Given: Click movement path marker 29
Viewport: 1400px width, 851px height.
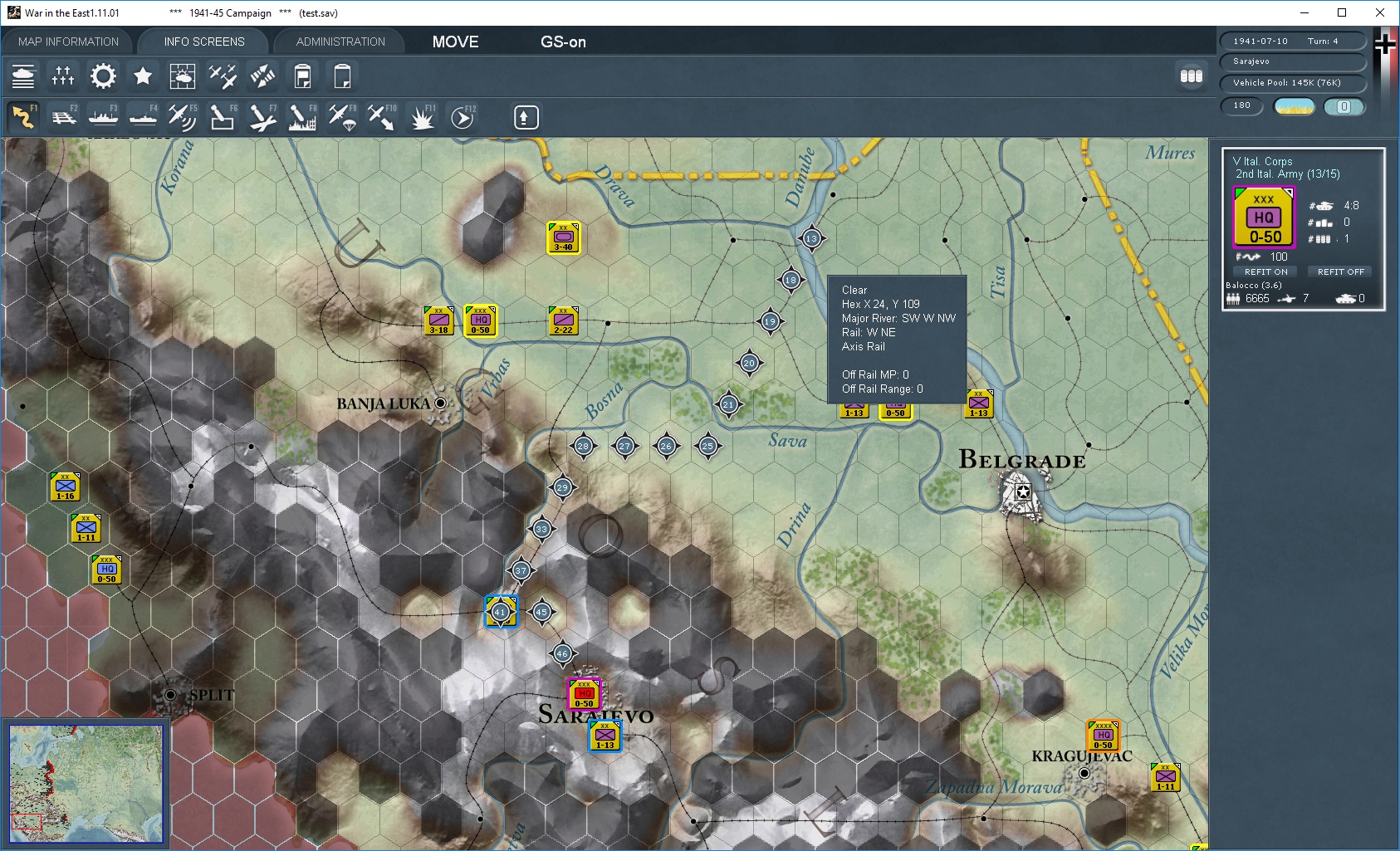Looking at the screenshot, I should point(562,487).
